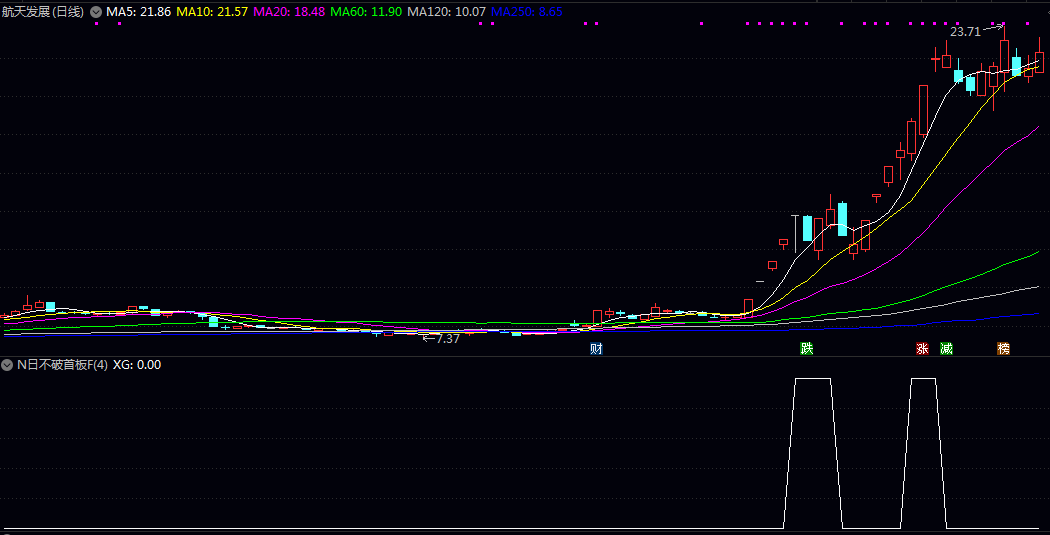Viewport: 1050px width, 535px height.
Task: Select the 航天发展(日线) chart title
Action: (43, 12)
